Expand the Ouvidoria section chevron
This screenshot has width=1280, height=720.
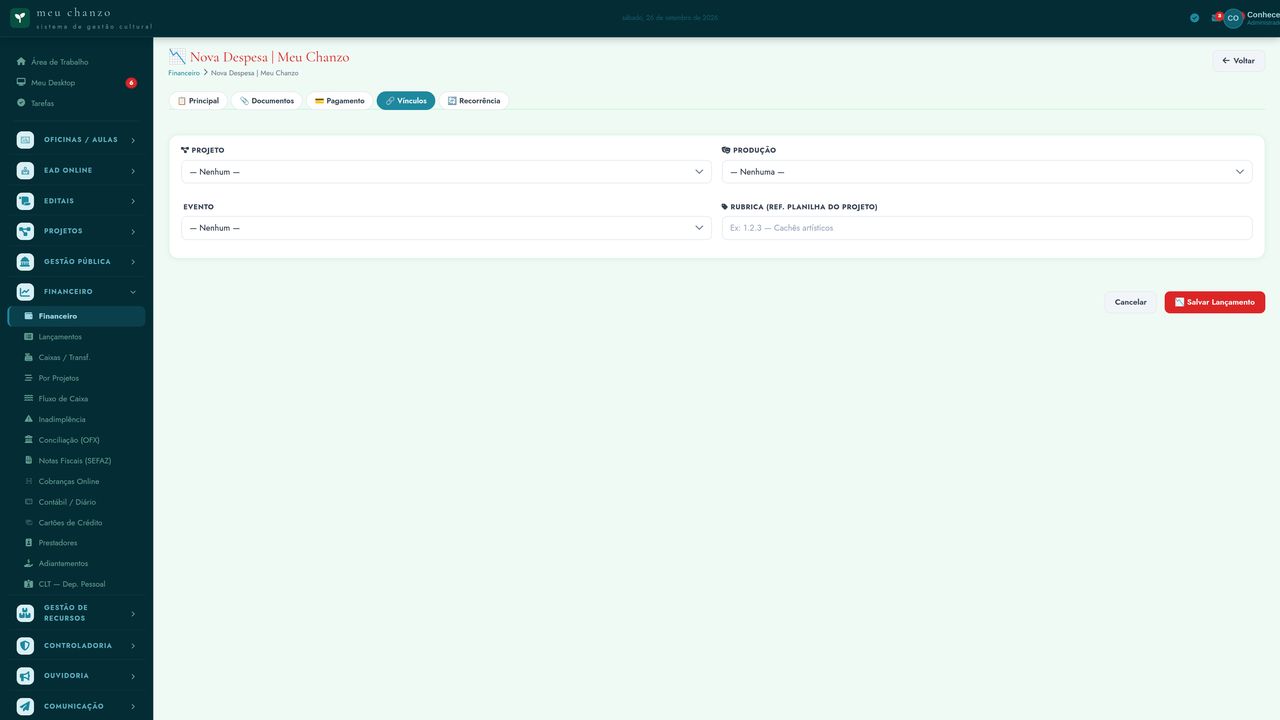click(x=133, y=676)
